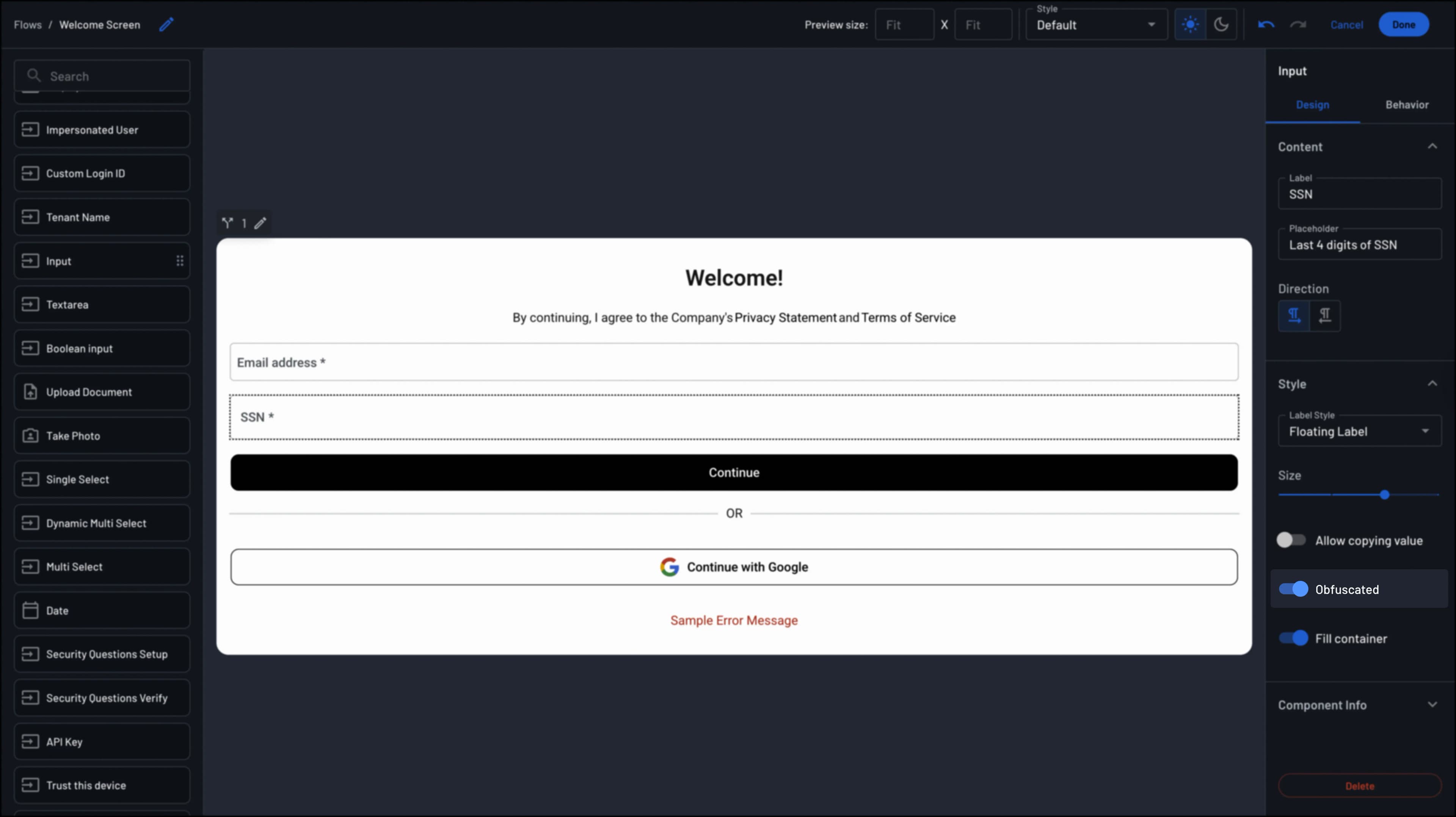Disable the Obfuscated toggle

coord(1293,589)
